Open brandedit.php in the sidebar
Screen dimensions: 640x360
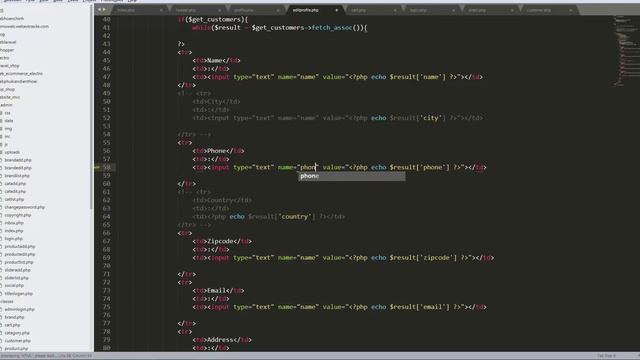(x=18, y=168)
